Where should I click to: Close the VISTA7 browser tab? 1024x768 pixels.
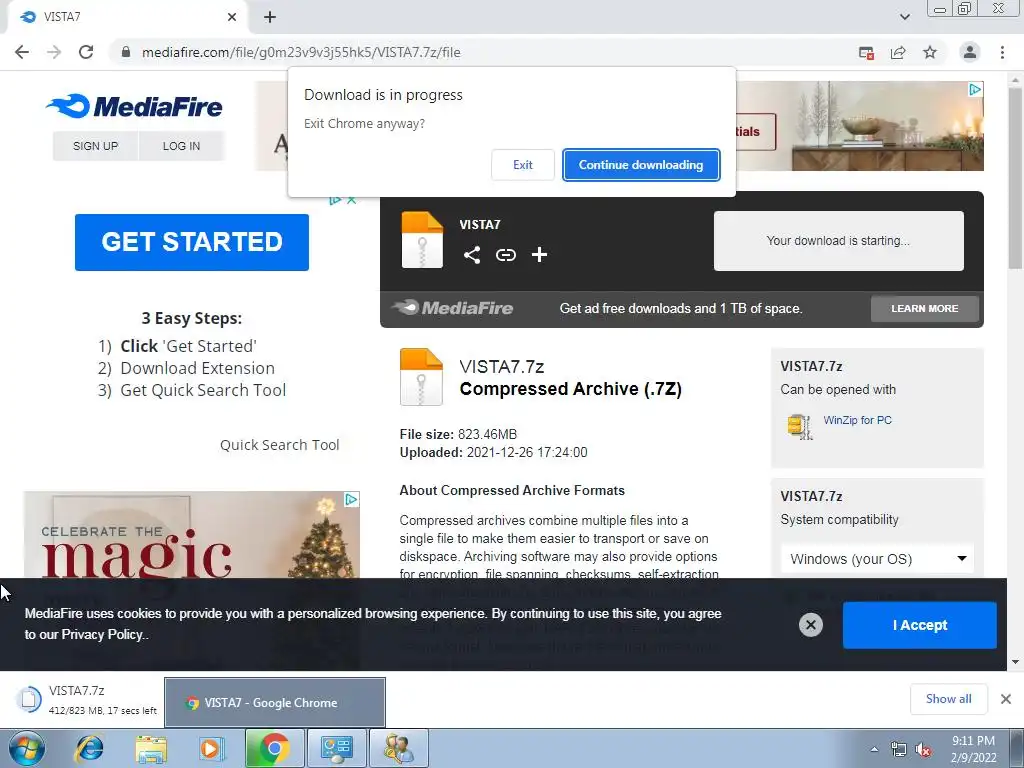(232, 17)
